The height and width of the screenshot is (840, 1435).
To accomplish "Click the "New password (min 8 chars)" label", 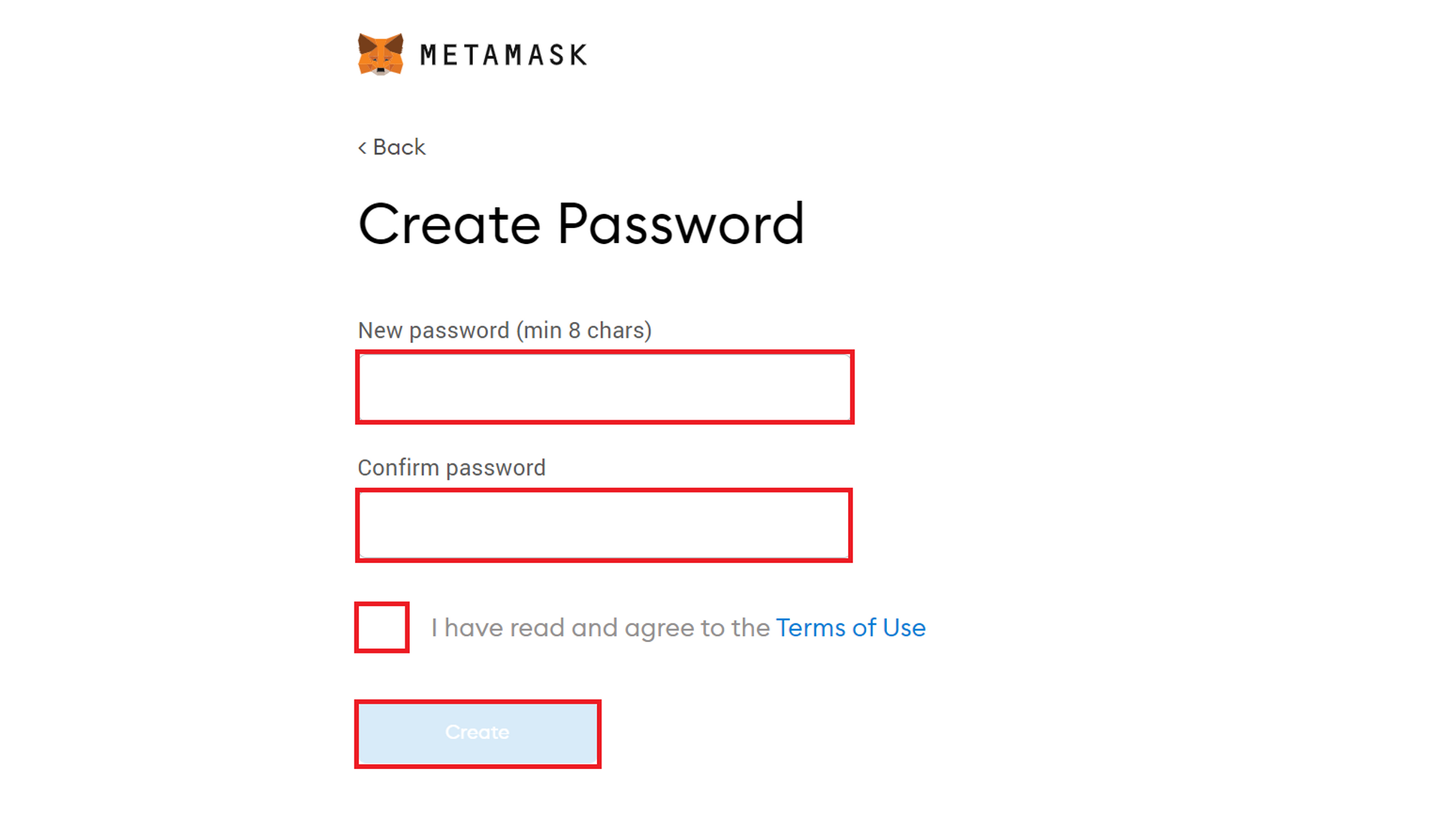I will 504,330.
